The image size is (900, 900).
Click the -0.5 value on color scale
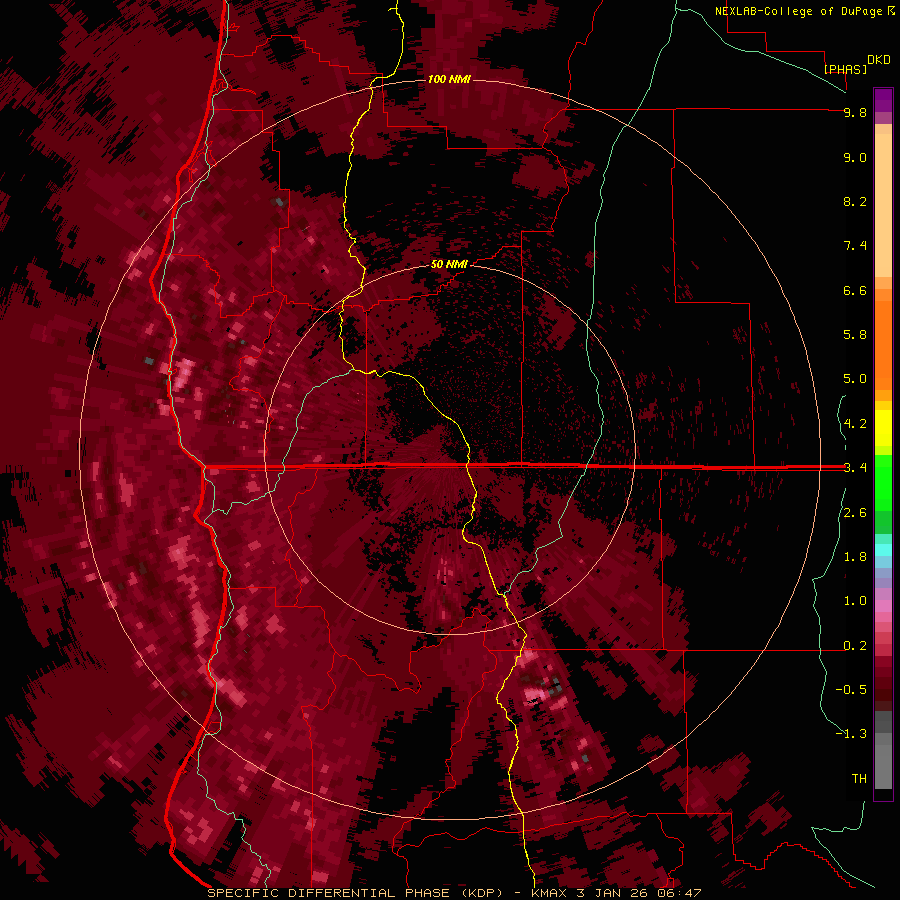coord(851,690)
